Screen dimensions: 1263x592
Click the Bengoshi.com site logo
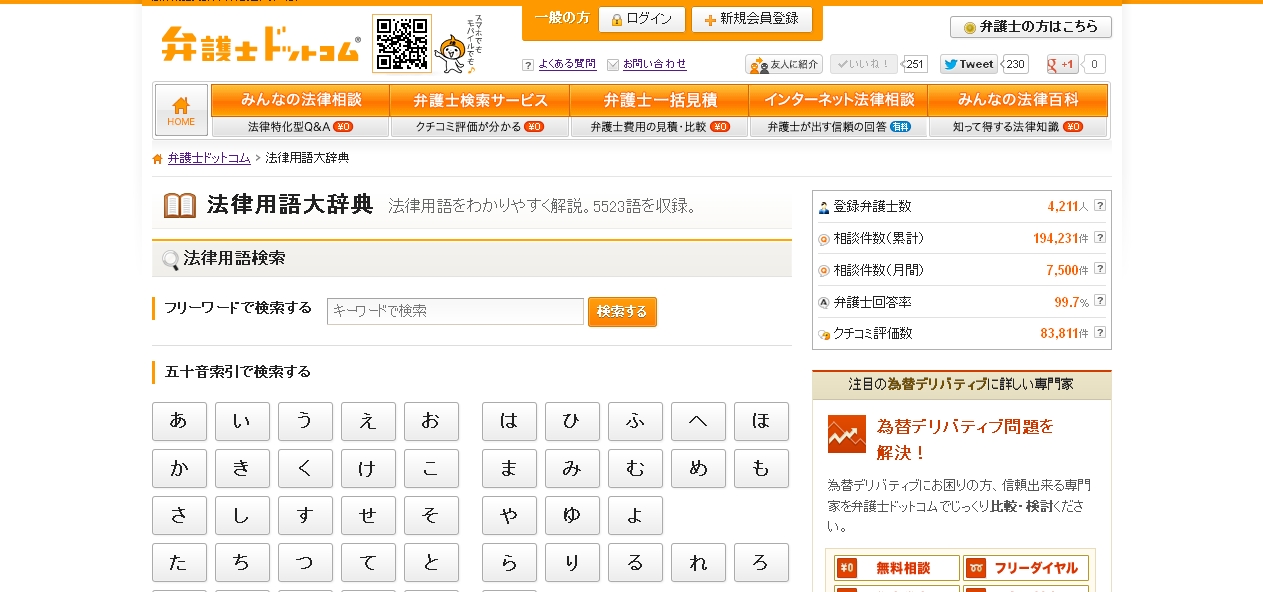(260, 44)
